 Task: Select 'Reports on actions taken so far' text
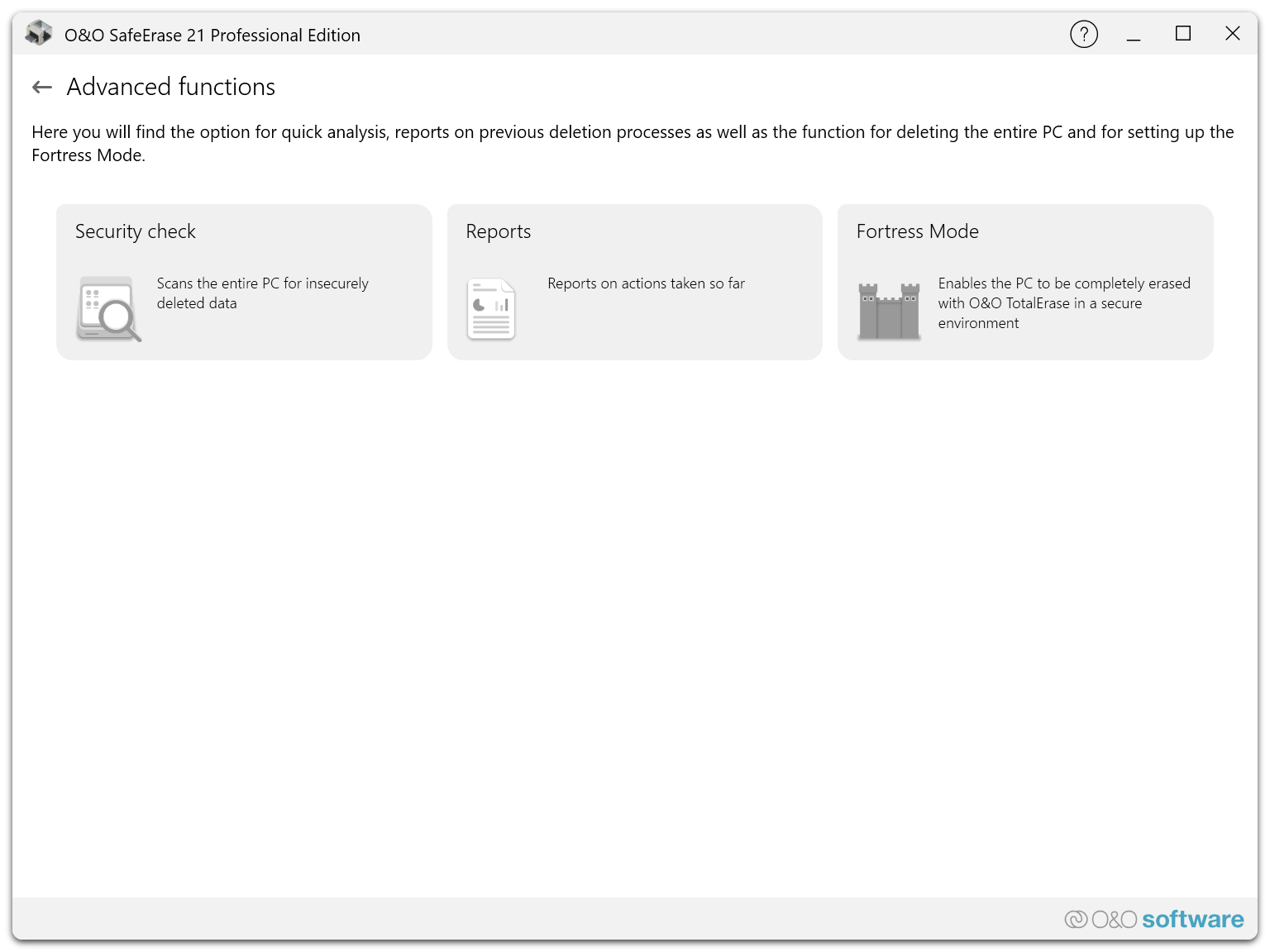646,283
